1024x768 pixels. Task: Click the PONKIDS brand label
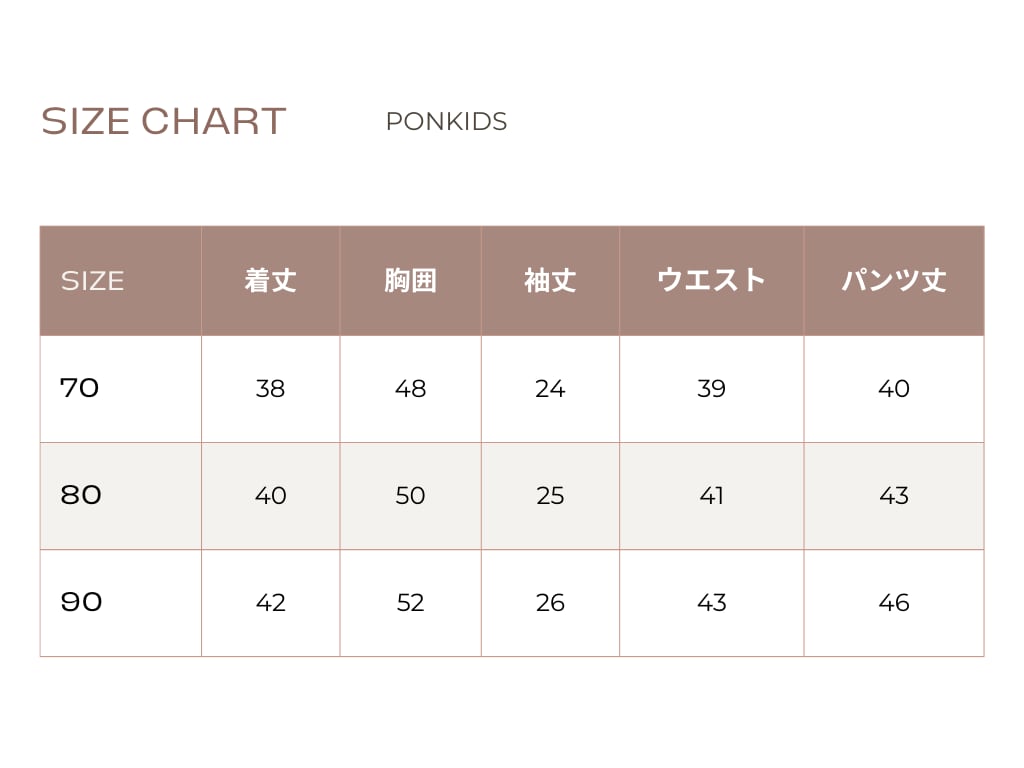(x=446, y=122)
